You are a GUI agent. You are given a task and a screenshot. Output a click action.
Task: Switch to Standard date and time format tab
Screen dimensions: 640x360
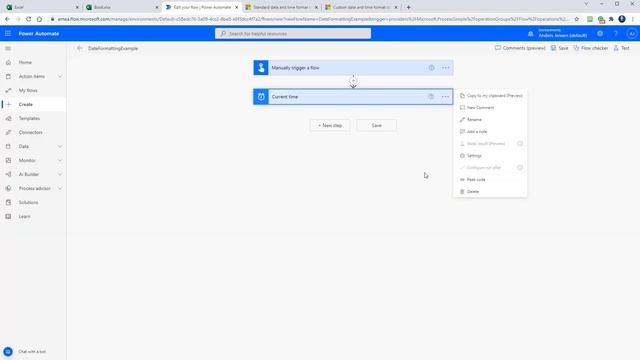[x=281, y=7]
